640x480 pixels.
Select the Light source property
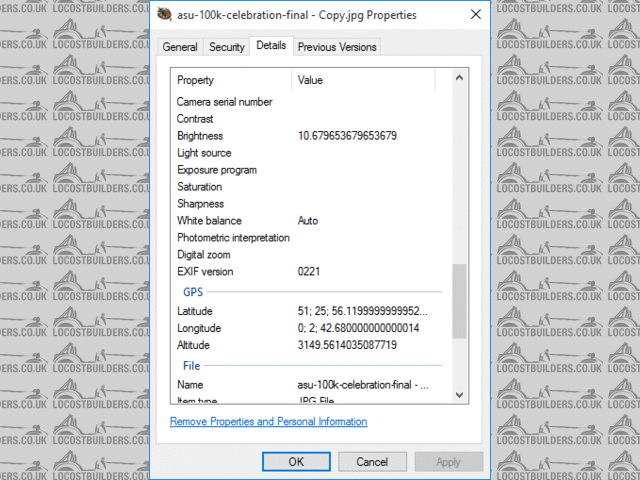pos(204,153)
